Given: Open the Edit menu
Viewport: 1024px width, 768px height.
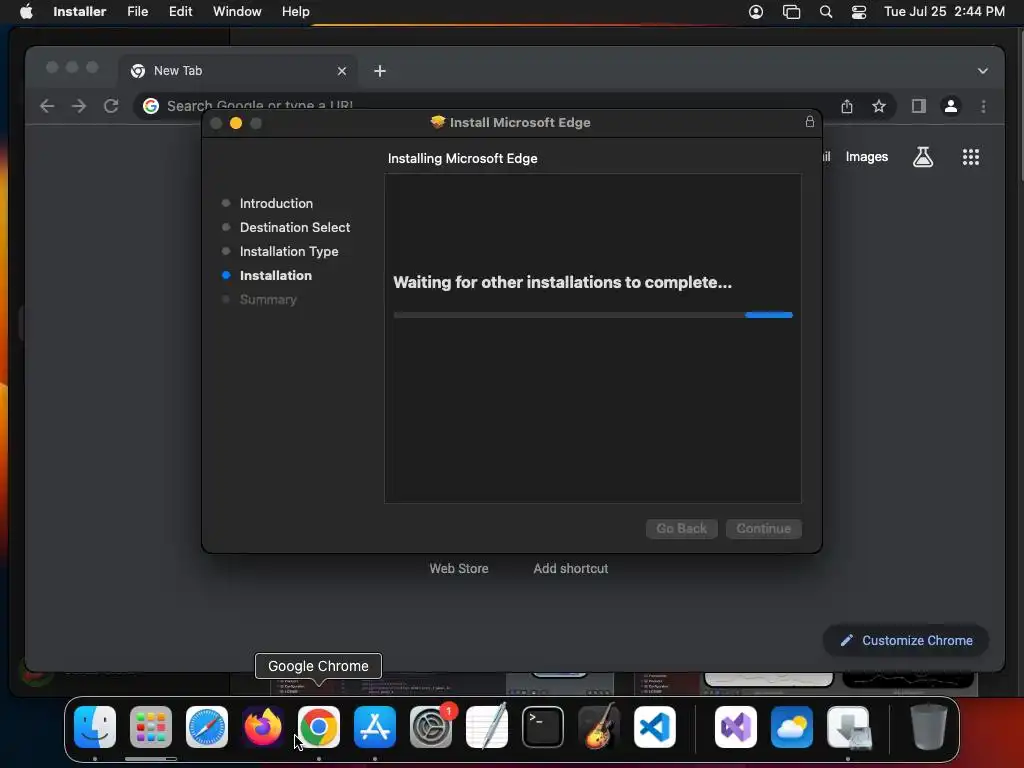Looking at the screenshot, I should coord(180,12).
